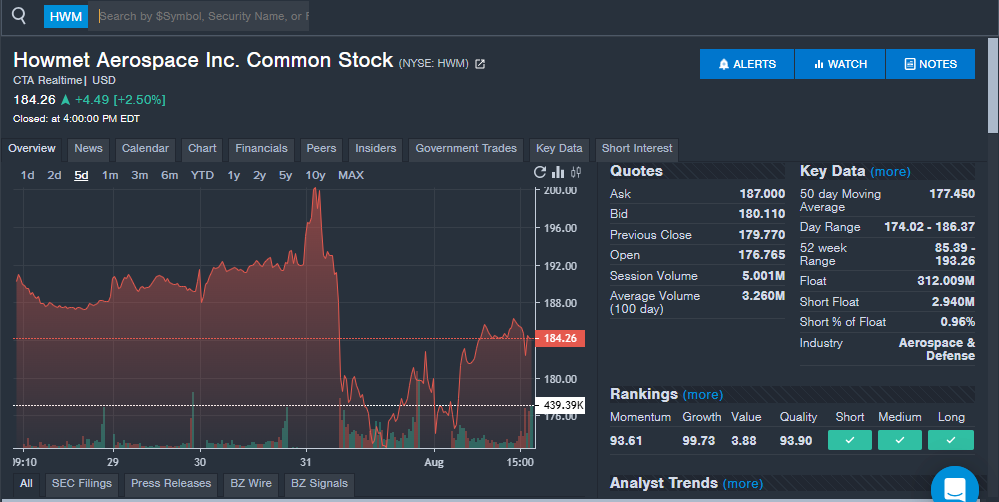This screenshot has width=999, height=502.
Task: Click the Open value 176.765
Action: (762, 255)
